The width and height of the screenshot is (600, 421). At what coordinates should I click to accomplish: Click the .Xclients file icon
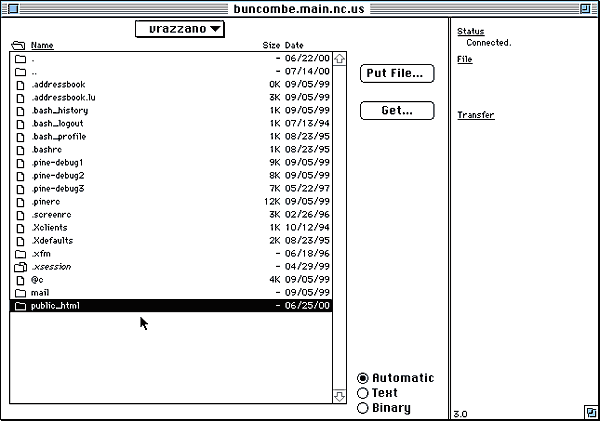[20, 228]
